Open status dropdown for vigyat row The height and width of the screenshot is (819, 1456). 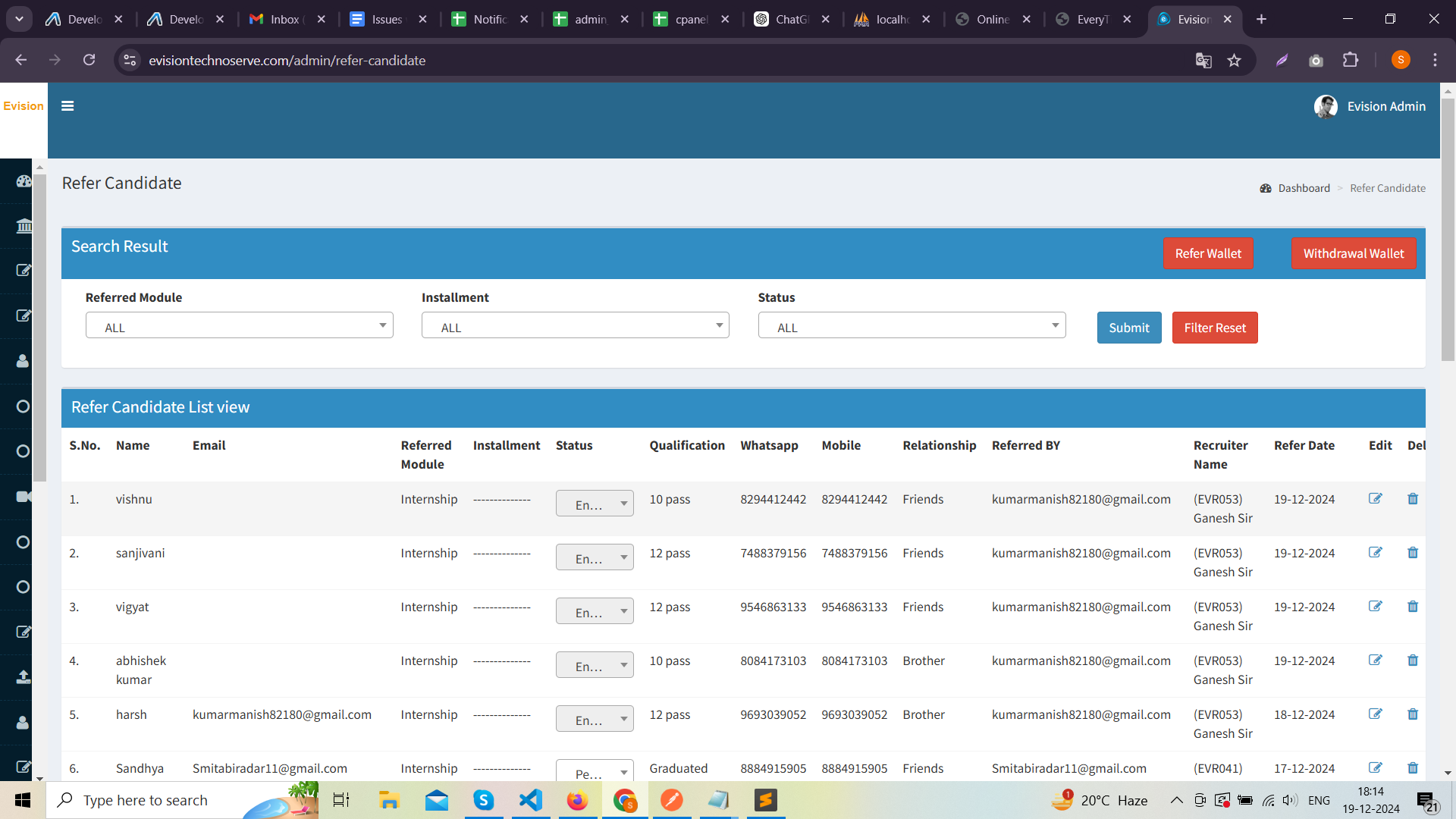coord(595,611)
